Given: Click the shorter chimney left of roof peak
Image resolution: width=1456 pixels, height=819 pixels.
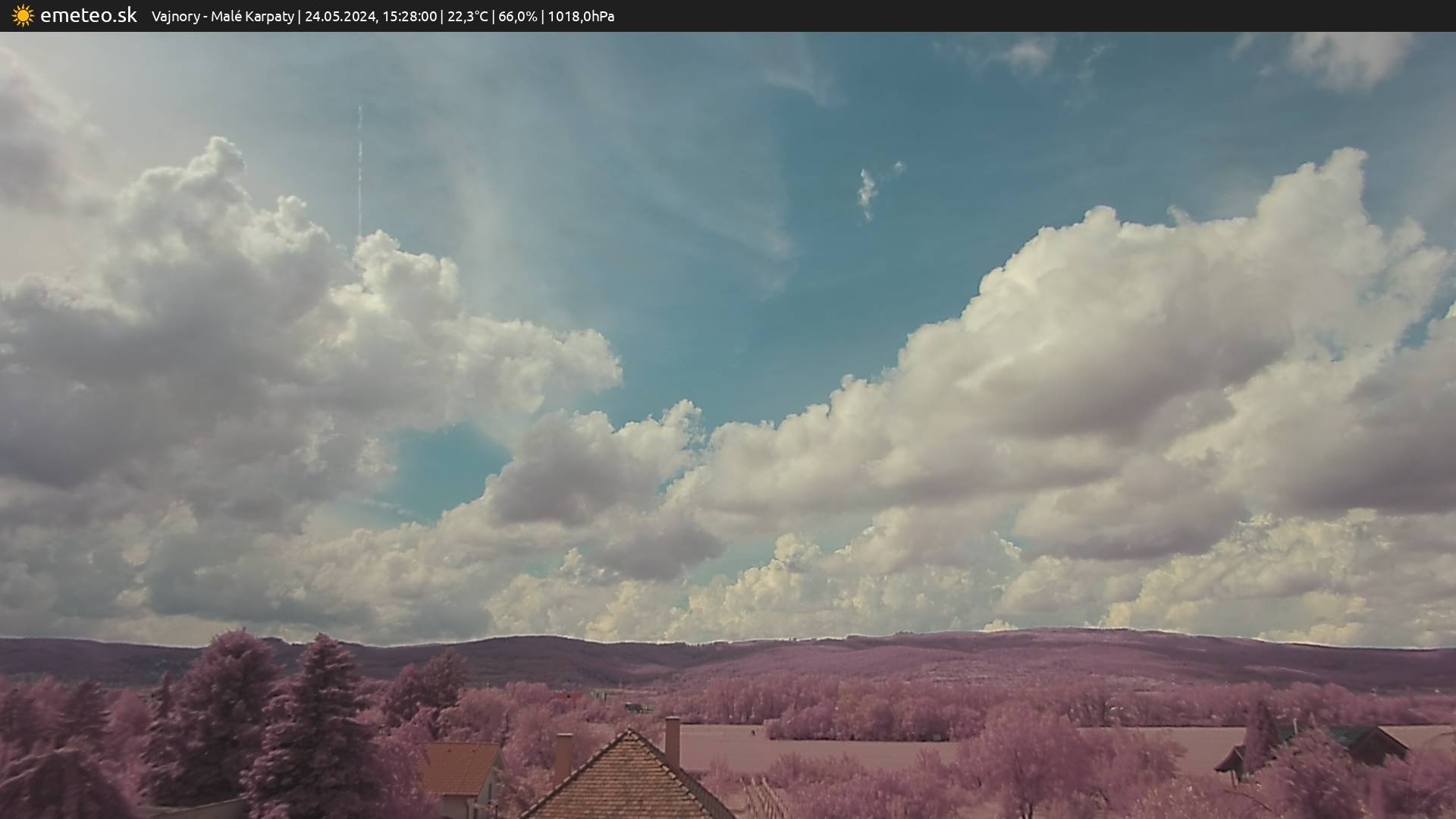Looking at the screenshot, I should tap(563, 755).
